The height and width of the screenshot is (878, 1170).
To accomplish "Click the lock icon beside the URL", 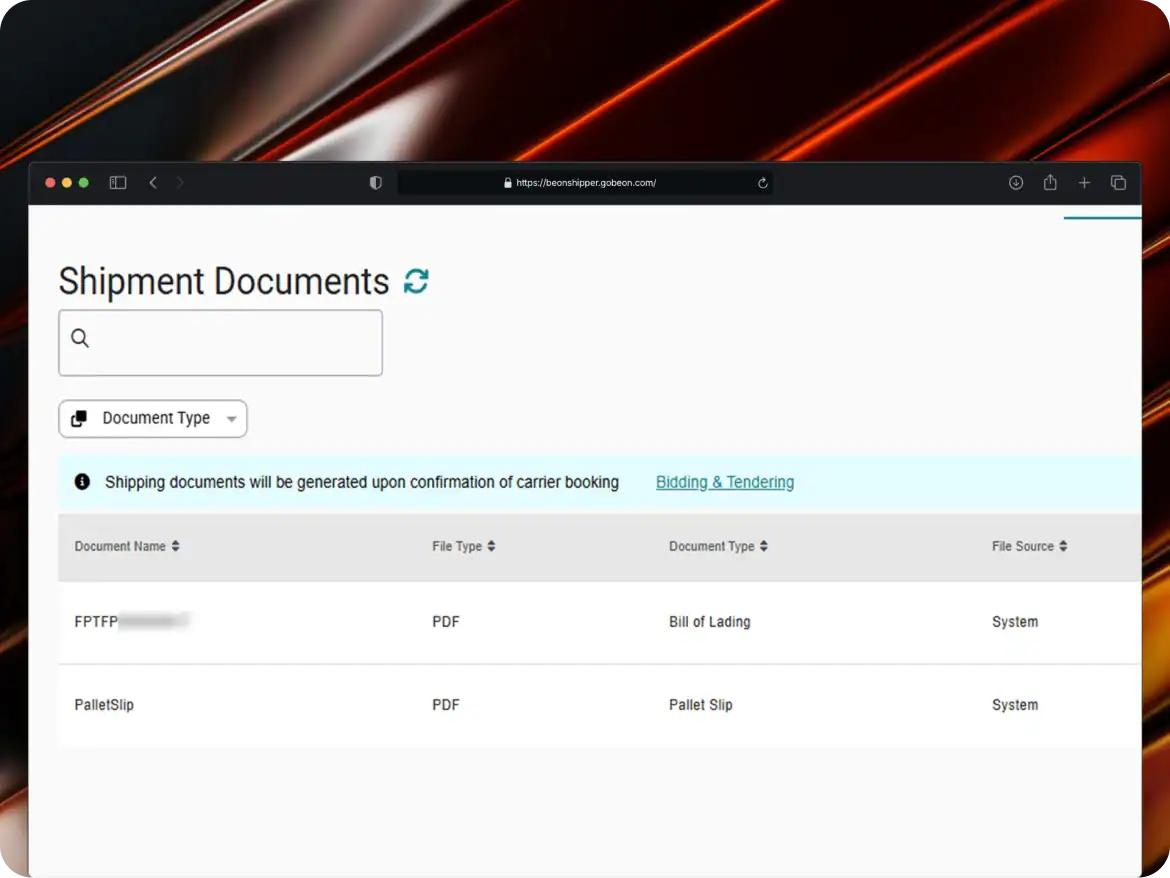I will (x=508, y=183).
